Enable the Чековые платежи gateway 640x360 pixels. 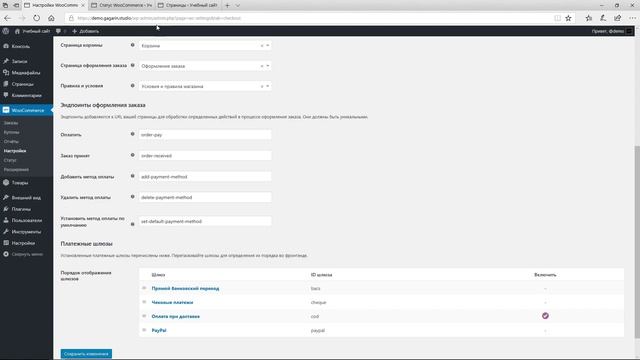coord(545,302)
